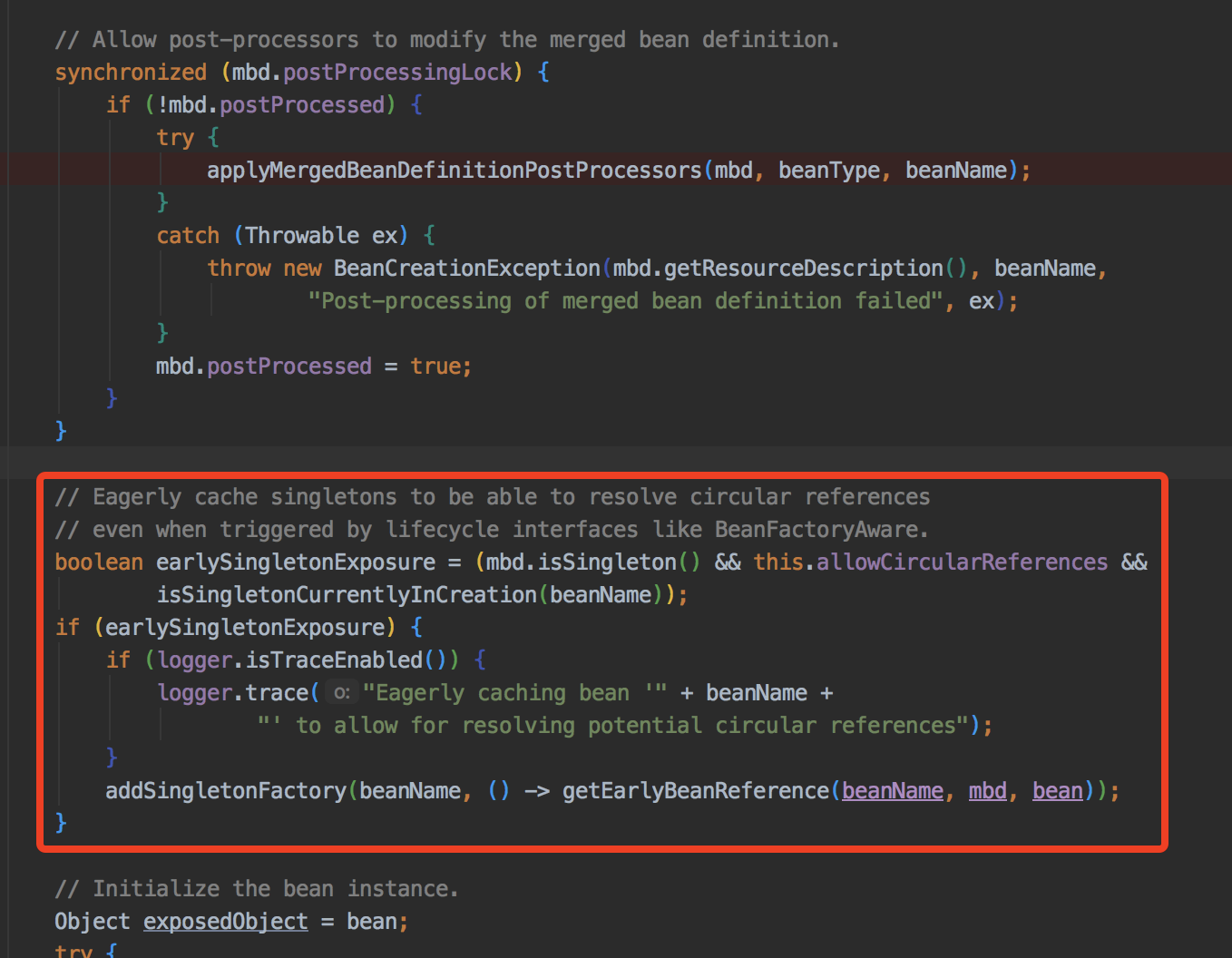The width and height of the screenshot is (1232, 958).
Task: Select the 'getEarlyBeanReference' method call
Action: tap(696, 791)
